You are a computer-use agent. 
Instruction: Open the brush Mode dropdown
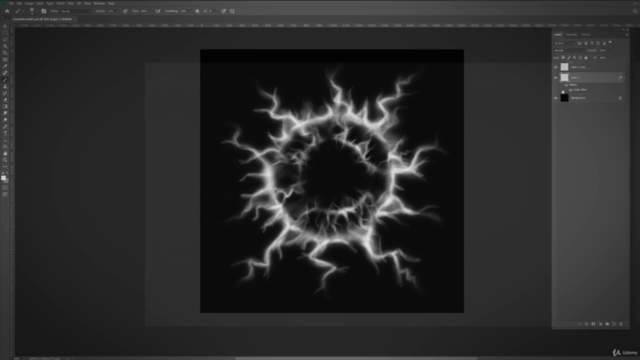point(76,11)
